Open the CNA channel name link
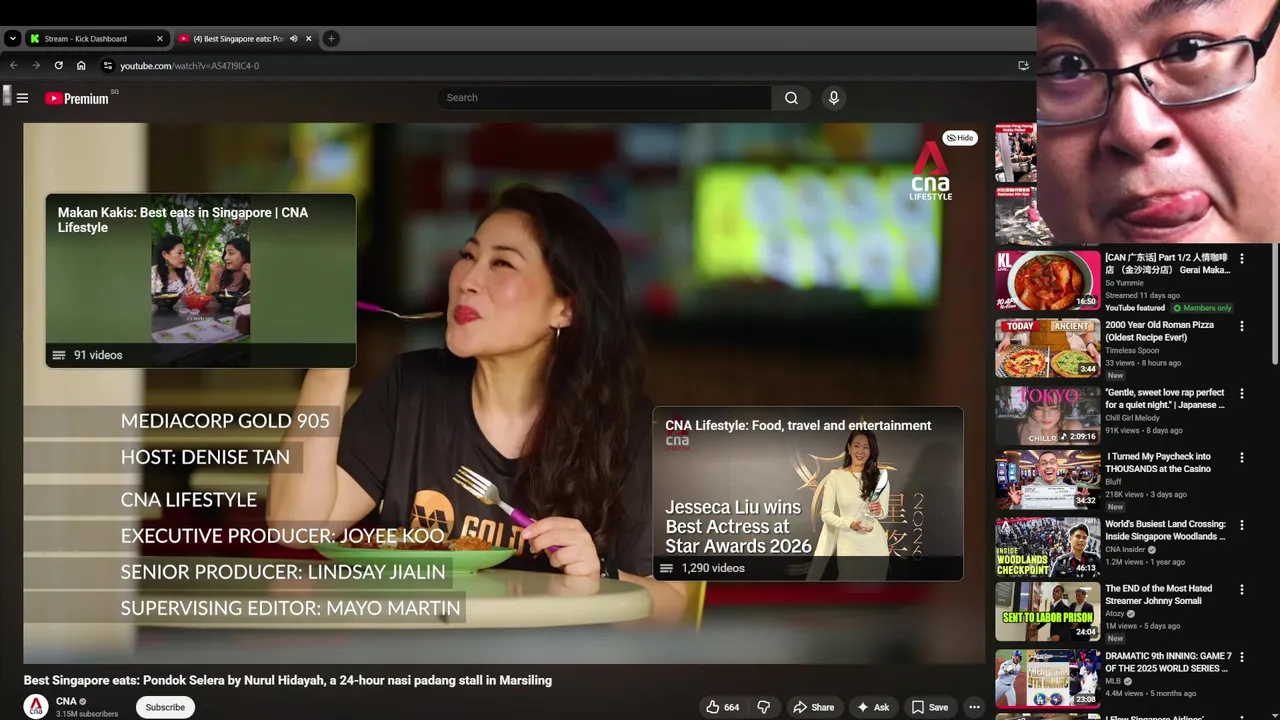 tap(66, 701)
